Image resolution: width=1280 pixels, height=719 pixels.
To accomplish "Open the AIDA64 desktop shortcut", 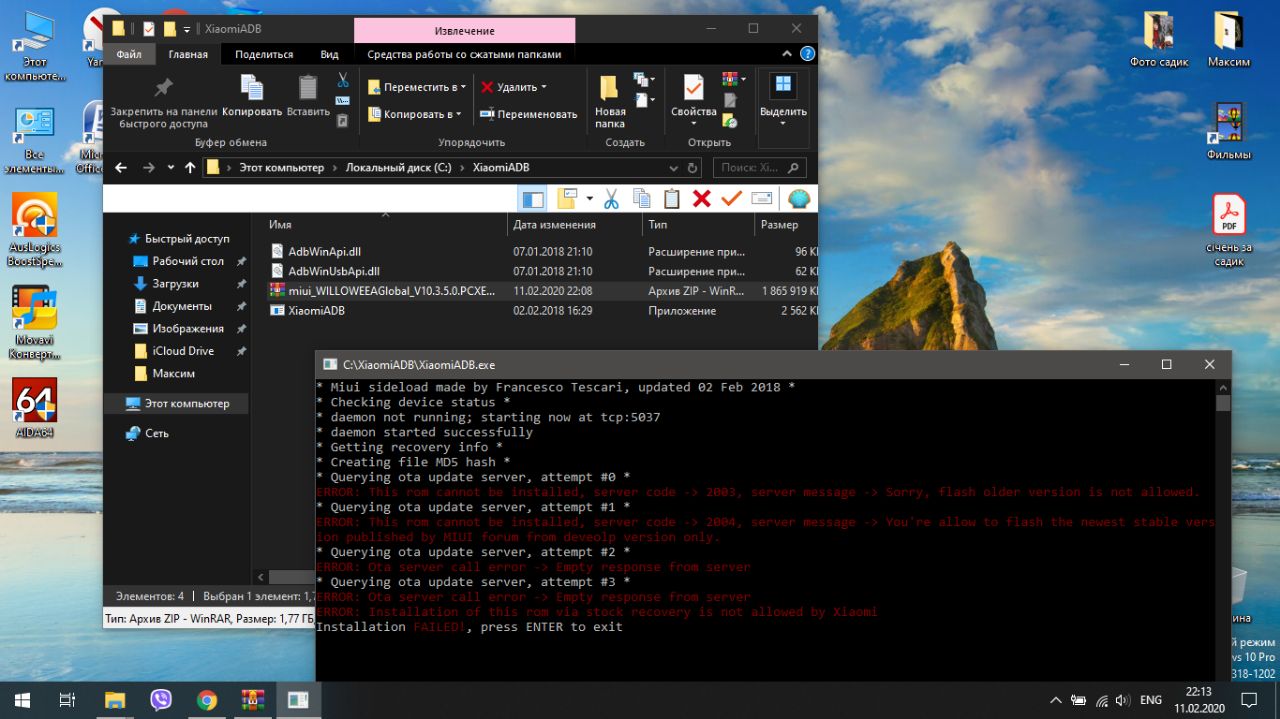I will click(34, 407).
